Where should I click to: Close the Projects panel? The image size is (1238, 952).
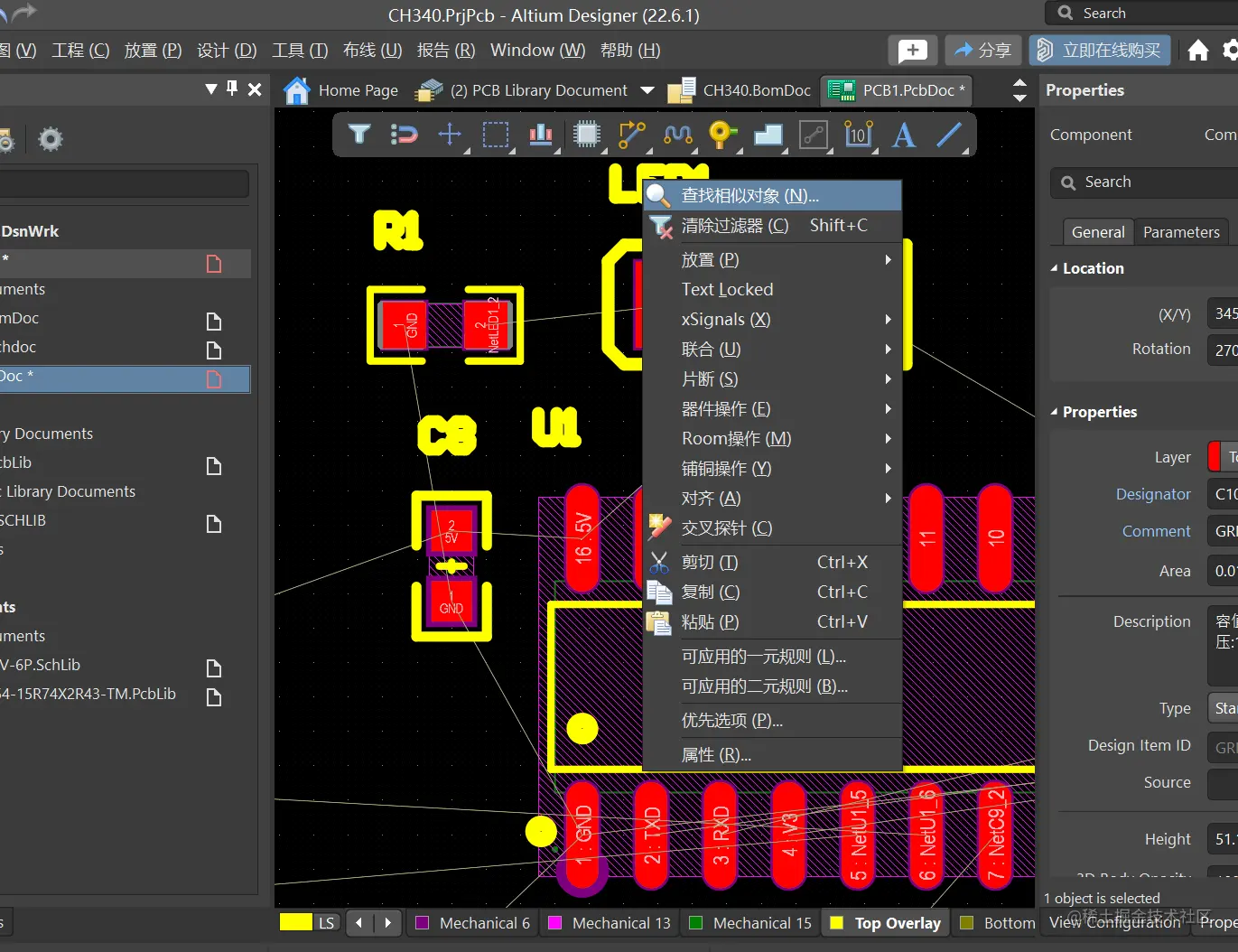click(x=255, y=89)
